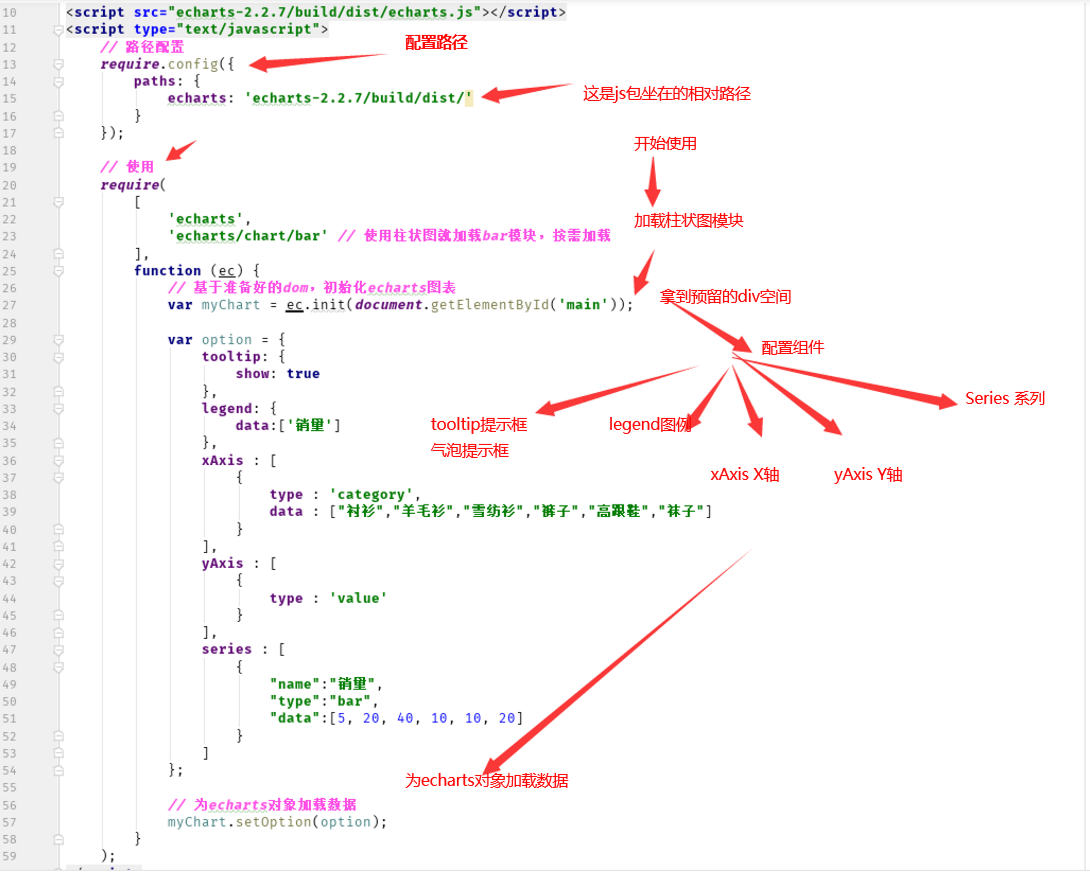
Task: Click the fold end marker on line 54
Action: click(58, 770)
